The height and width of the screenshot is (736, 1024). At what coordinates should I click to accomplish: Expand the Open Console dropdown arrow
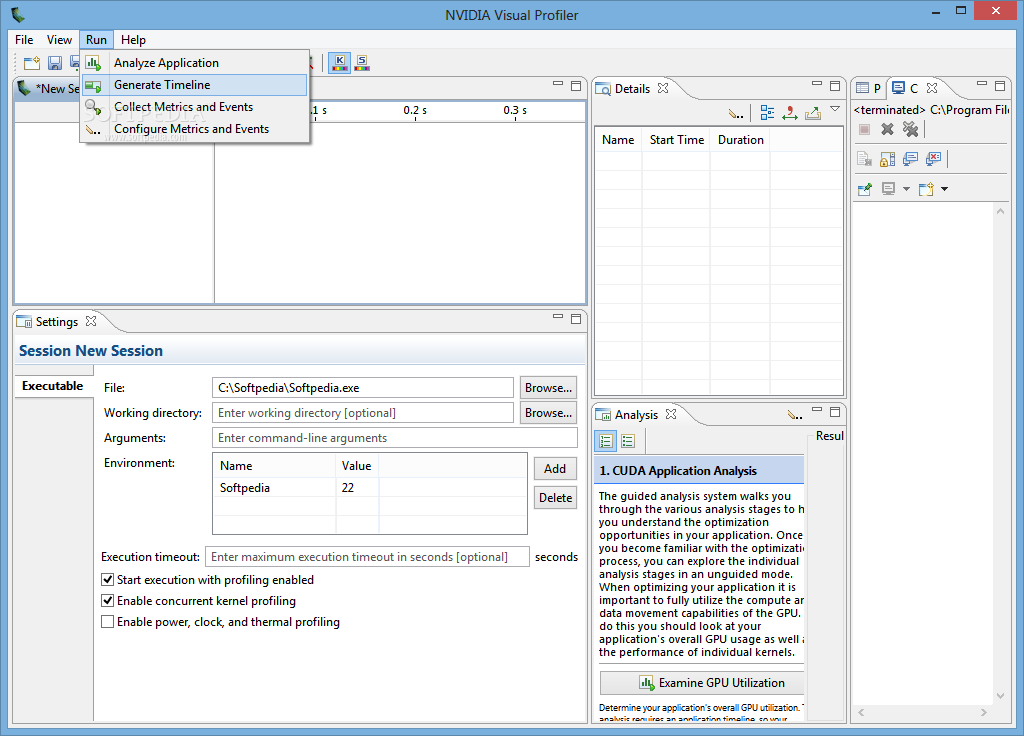[944, 189]
